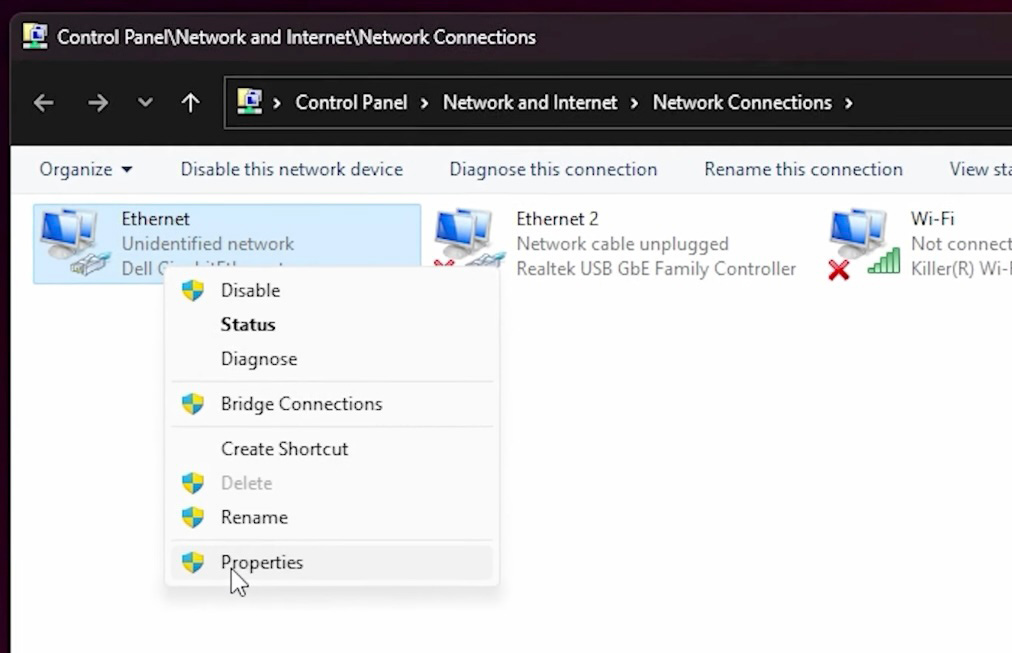This screenshot has height=653, width=1012.
Task: Click the shield icon beside Bridge Connections
Action: click(193, 404)
